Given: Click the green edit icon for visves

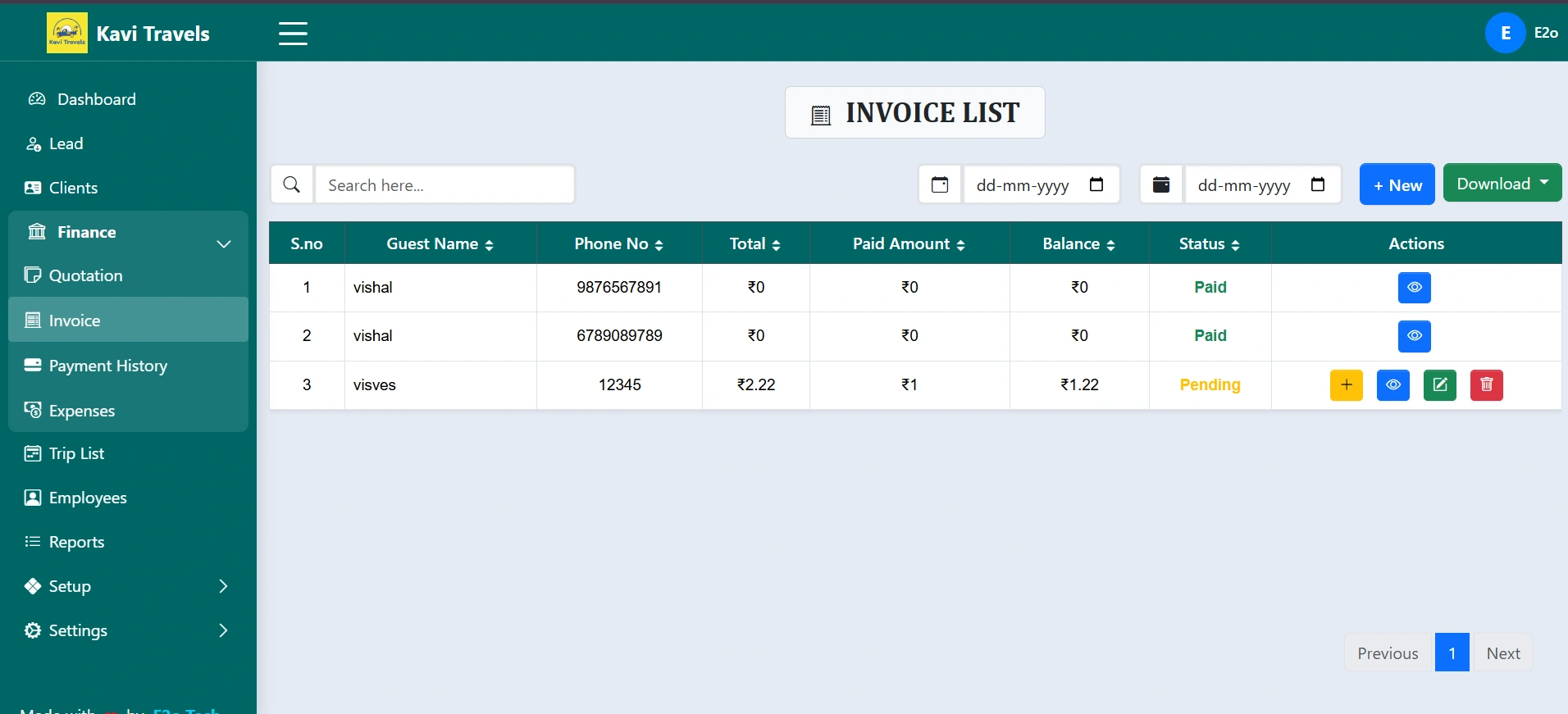Looking at the screenshot, I should click(1439, 384).
